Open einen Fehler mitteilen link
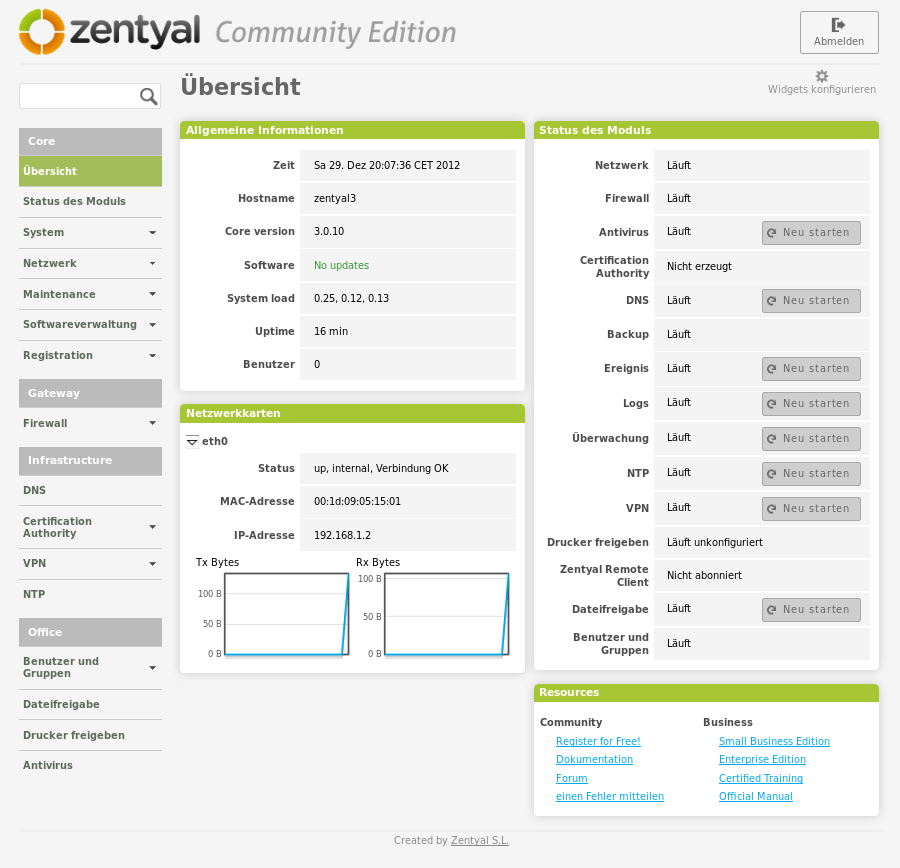 [x=610, y=796]
